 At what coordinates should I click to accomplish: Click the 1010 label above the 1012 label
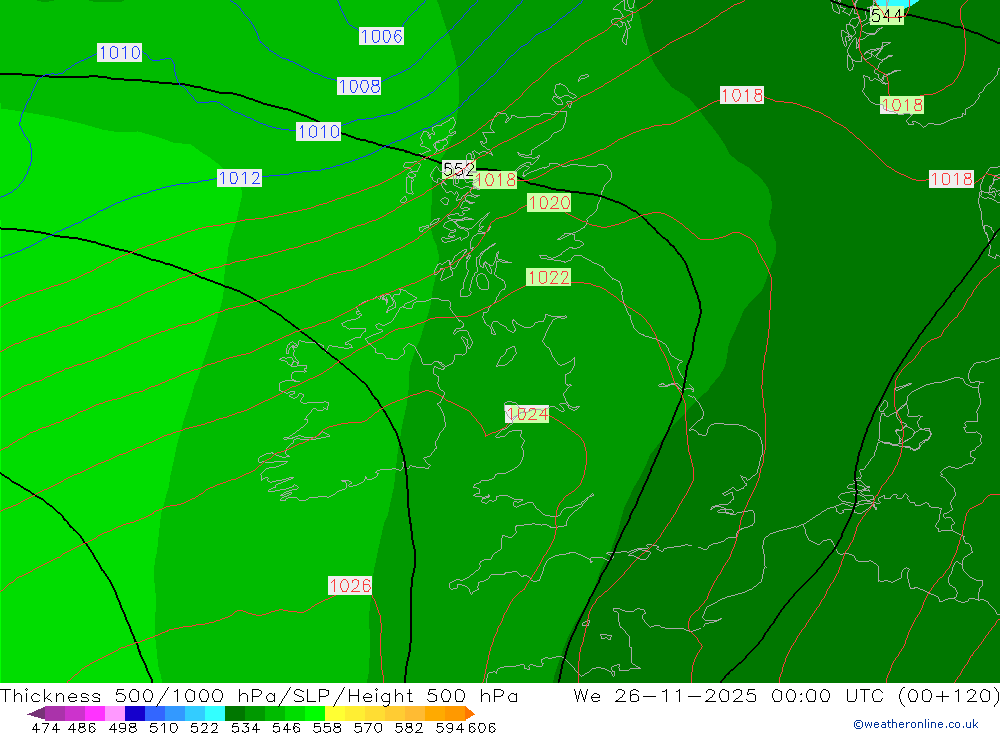119,52
